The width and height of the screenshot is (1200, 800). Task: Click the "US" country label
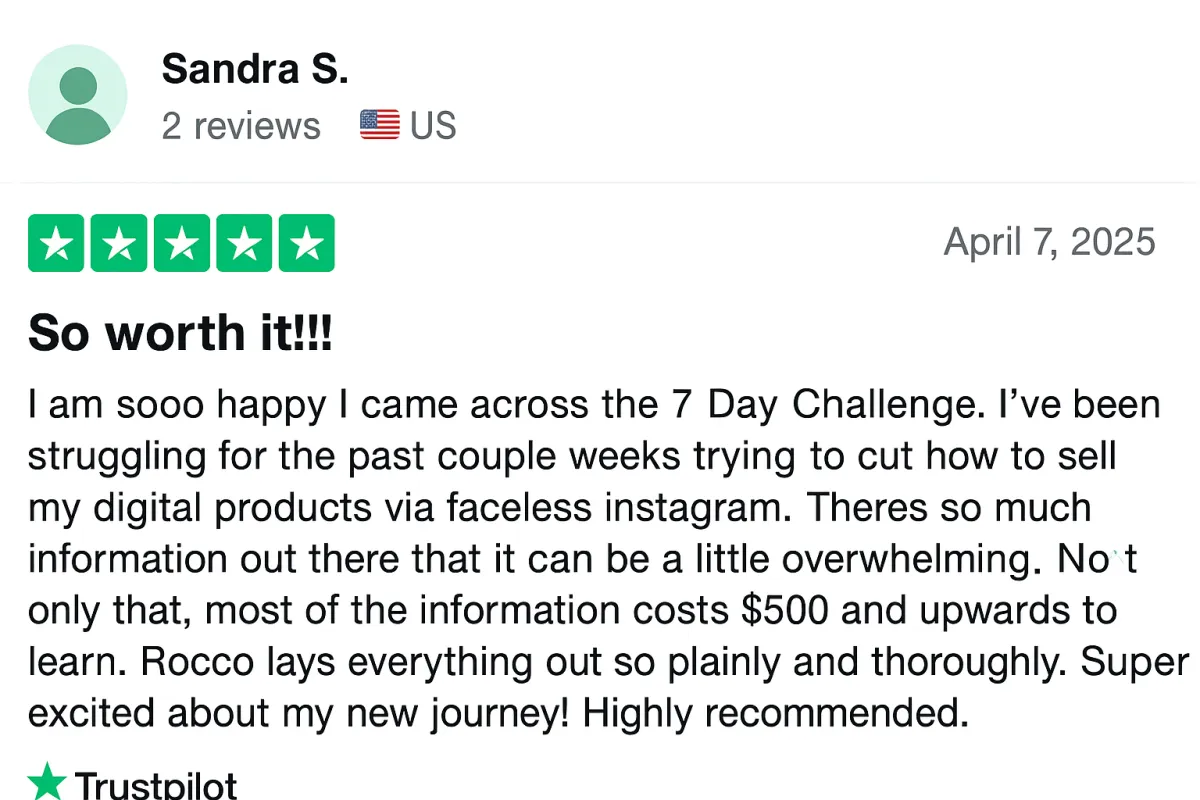pos(433,126)
